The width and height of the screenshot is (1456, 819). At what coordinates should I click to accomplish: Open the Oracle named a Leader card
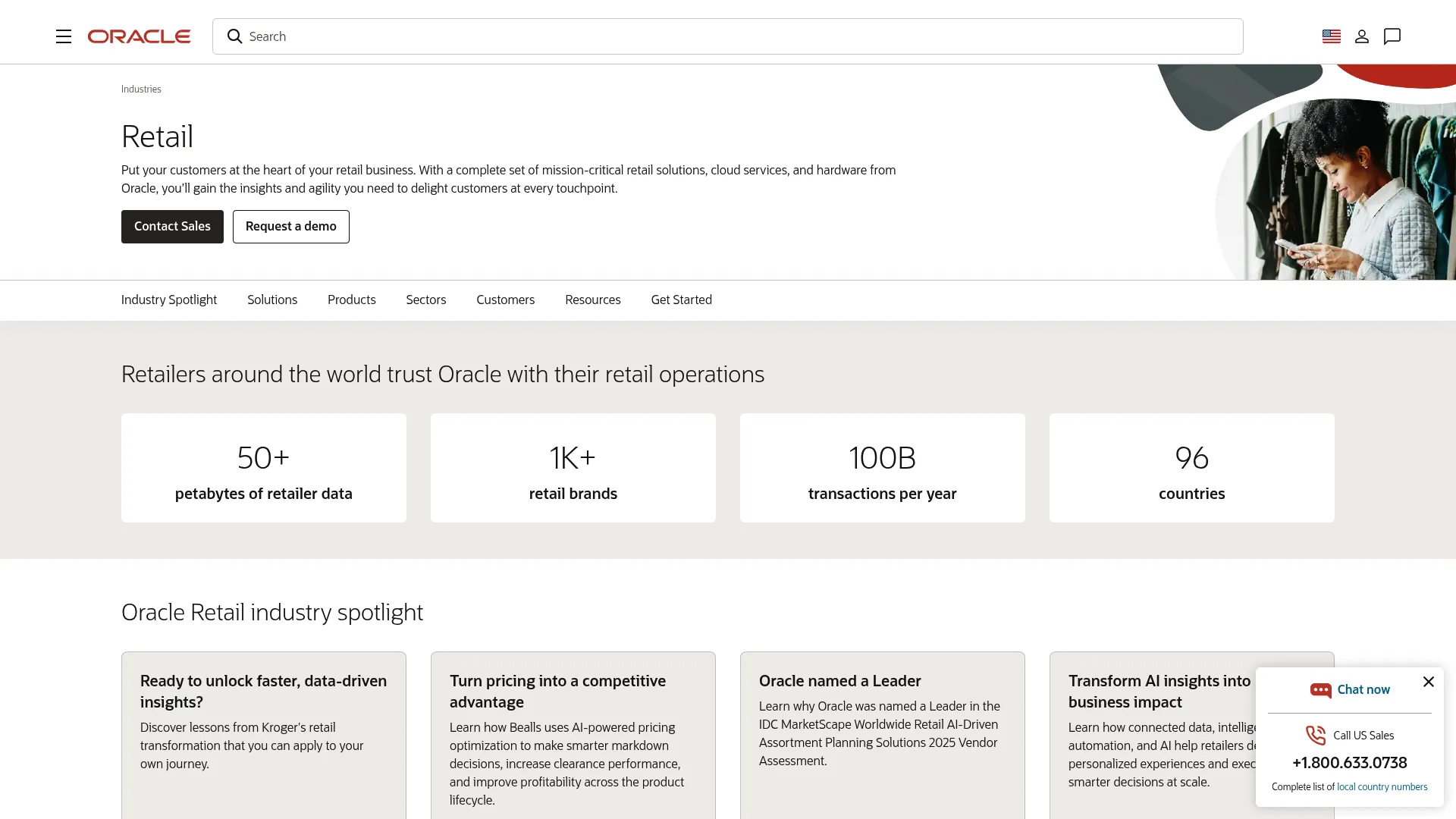tap(883, 735)
